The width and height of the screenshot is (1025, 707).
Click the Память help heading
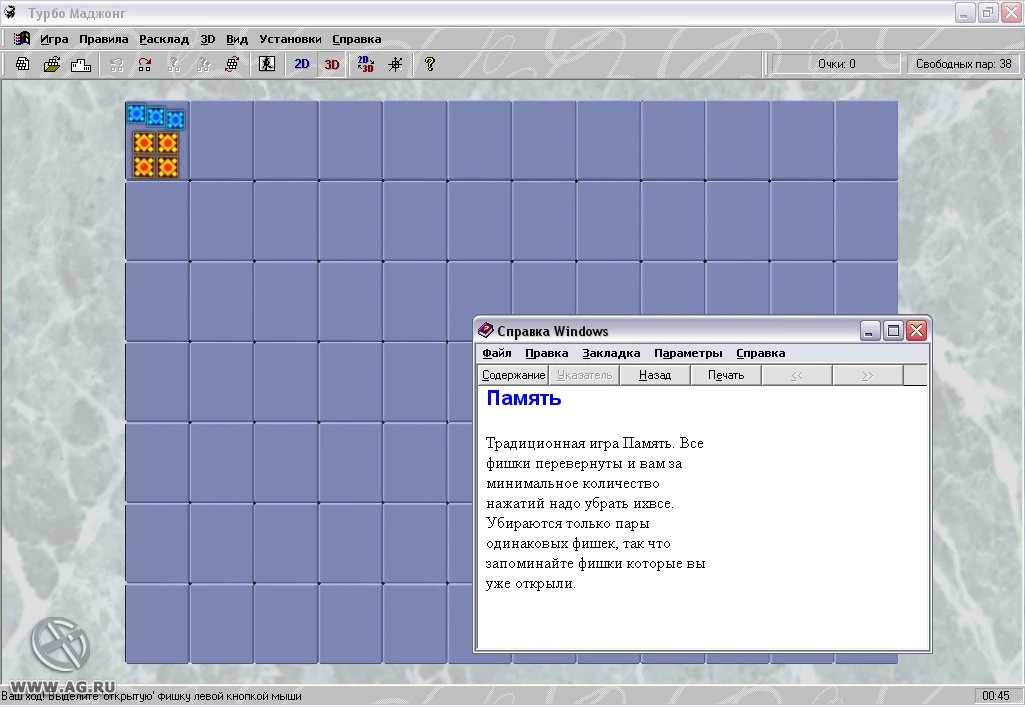point(524,398)
